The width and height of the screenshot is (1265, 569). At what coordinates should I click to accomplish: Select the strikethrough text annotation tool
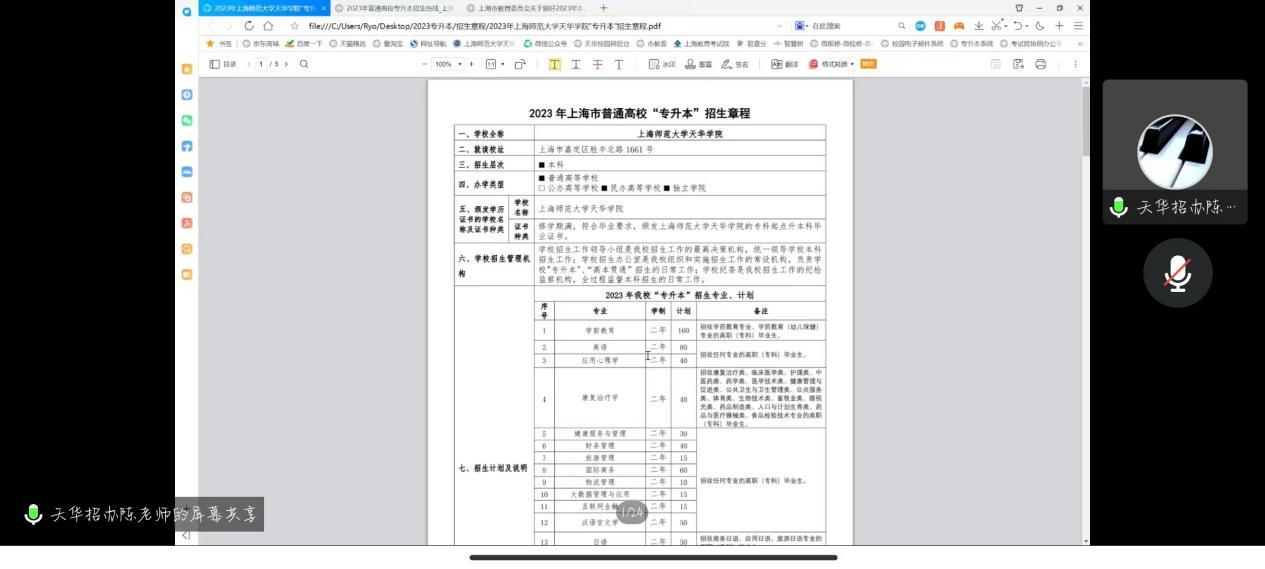[597, 64]
